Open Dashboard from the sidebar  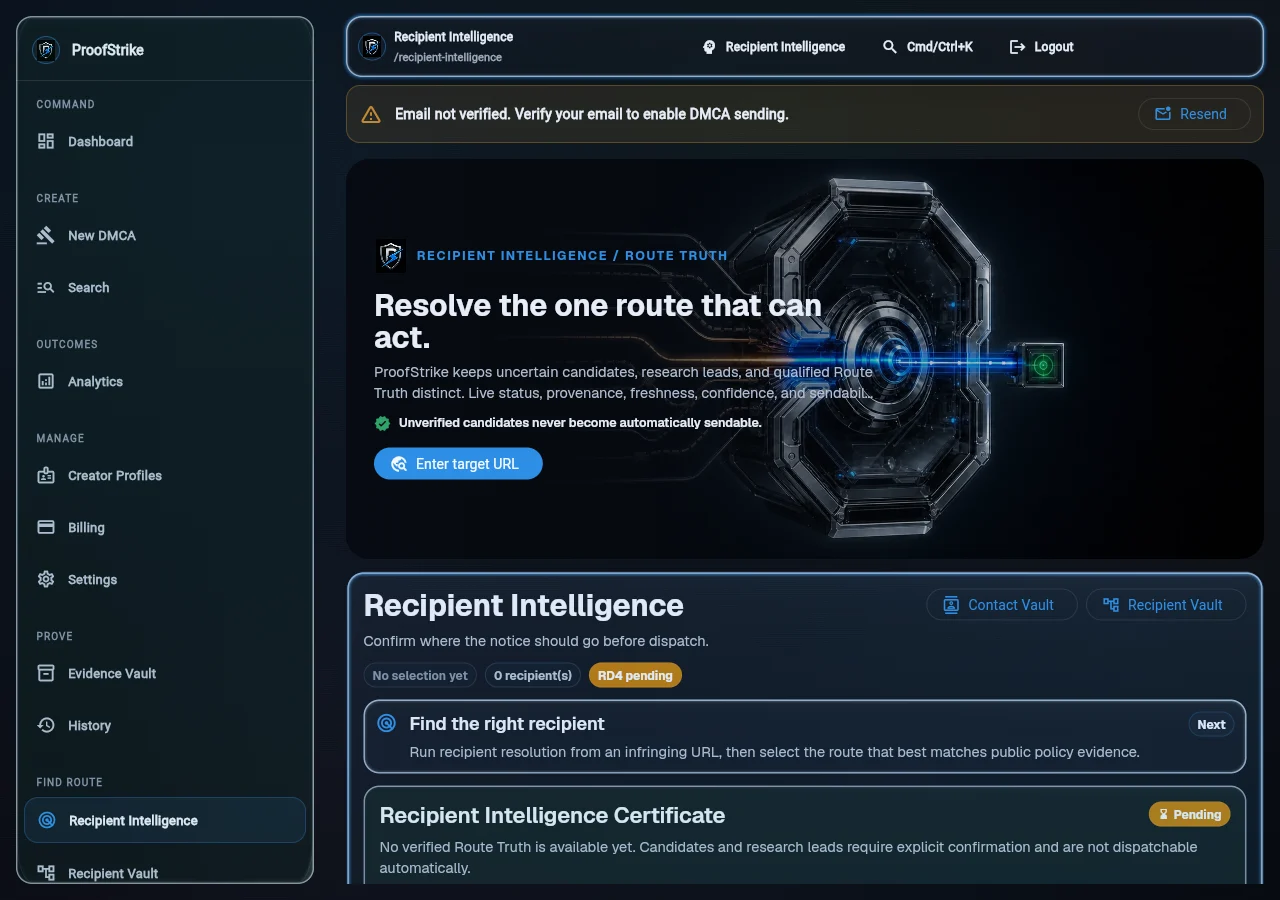pyautogui.click(x=165, y=142)
